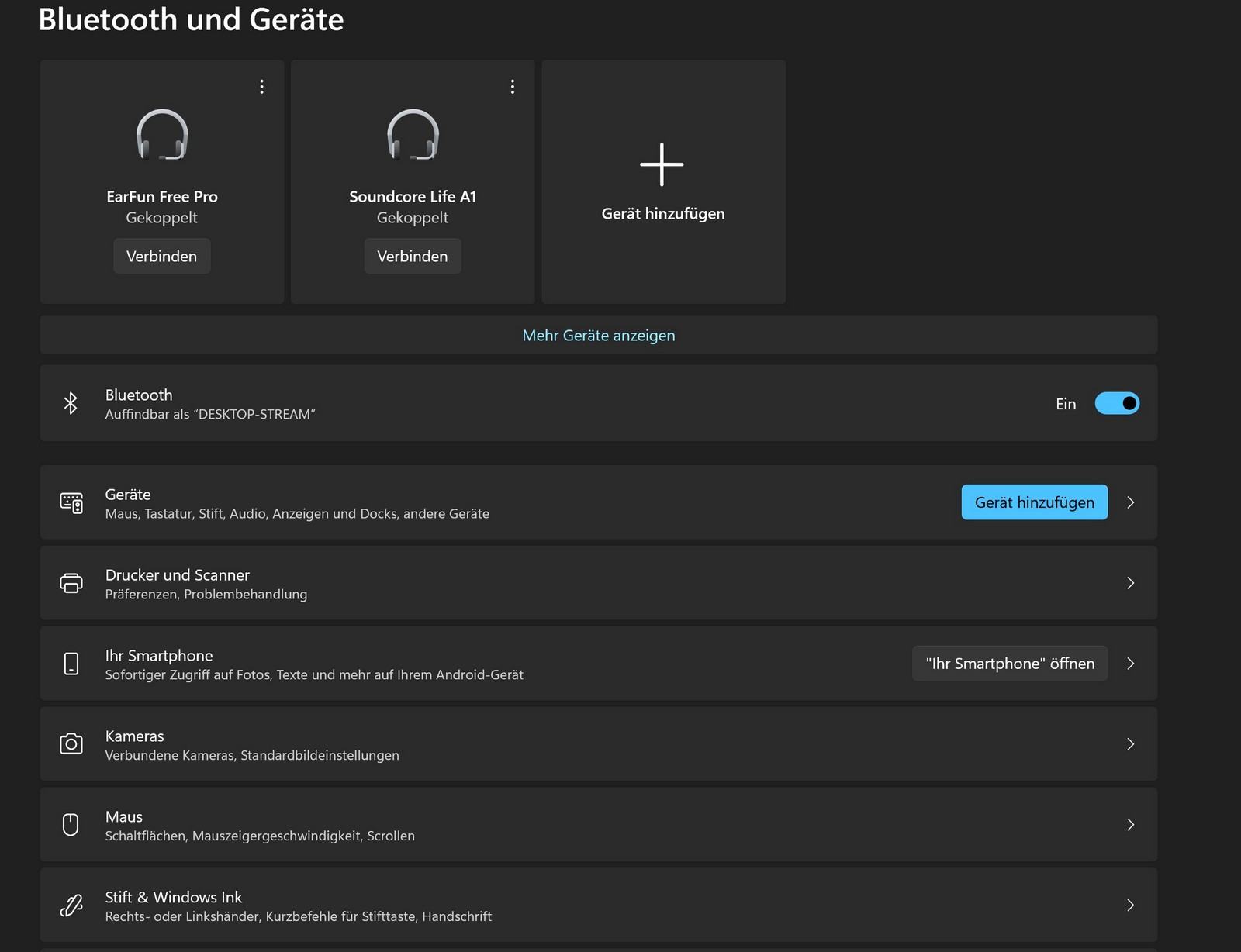The height and width of the screenshot is (952, 1241).
Task: Click the smartphone icon for Ihr Smartphone
Action: pos(71,664)
